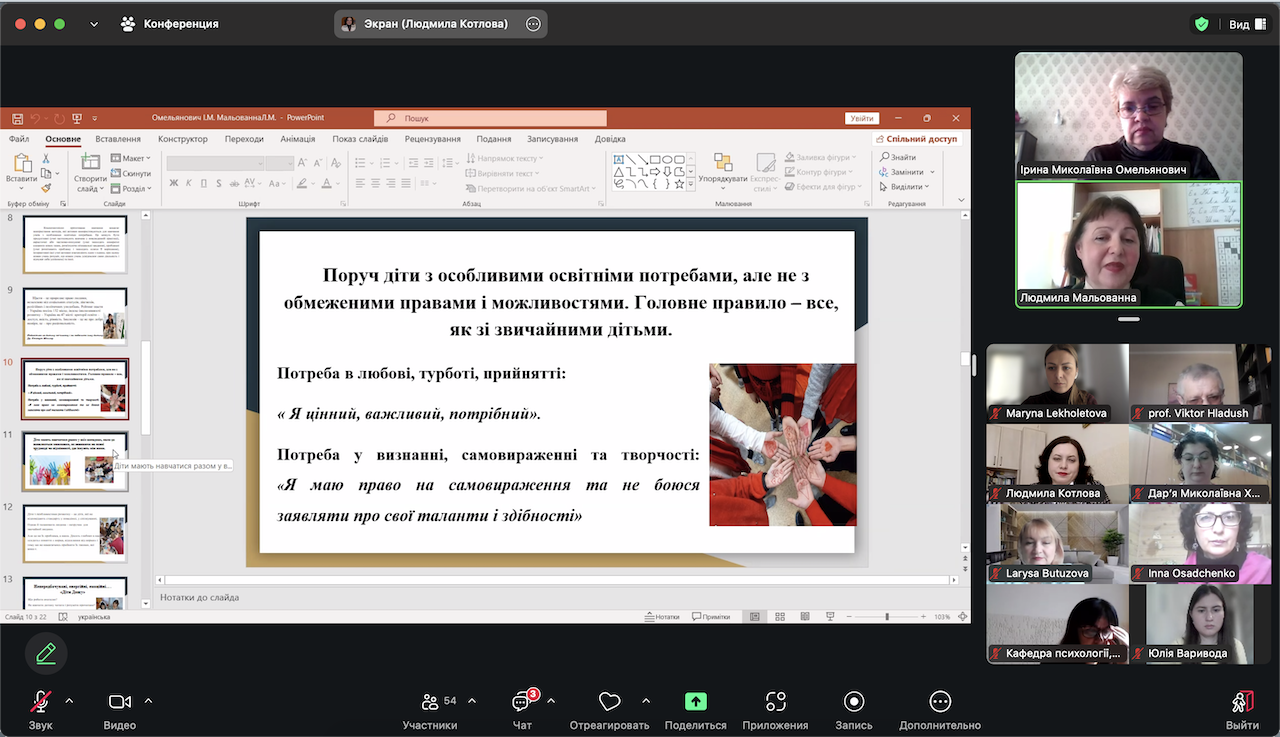Click the React heart icon

click(x=609, y=702)
